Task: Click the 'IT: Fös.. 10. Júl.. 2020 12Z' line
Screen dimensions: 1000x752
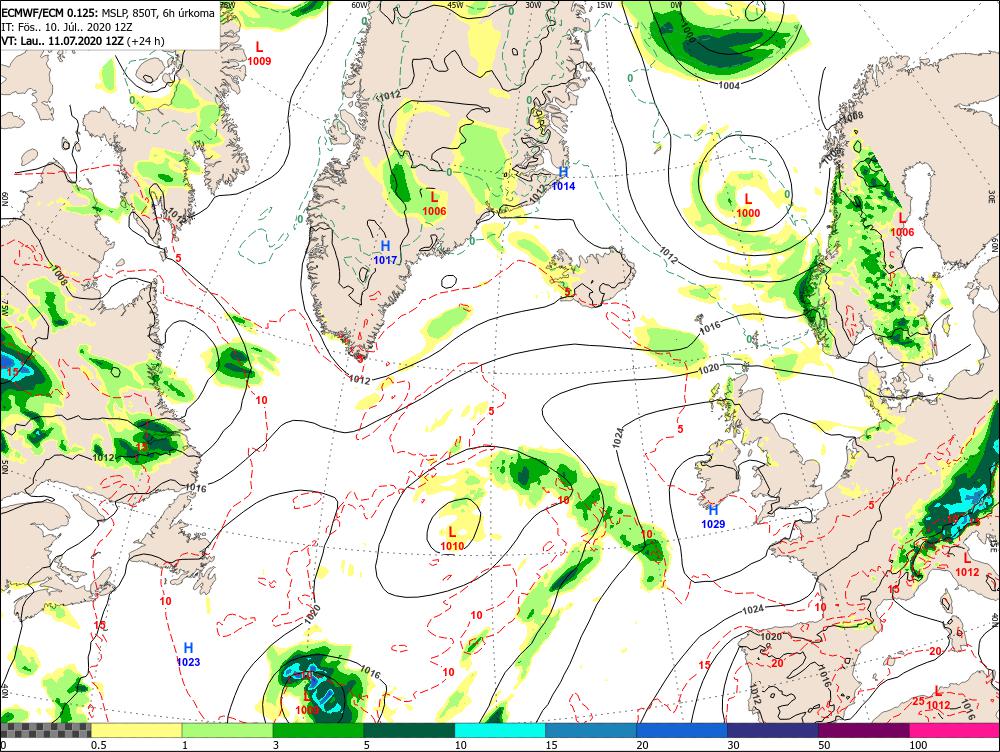Action: coord(67,27)
